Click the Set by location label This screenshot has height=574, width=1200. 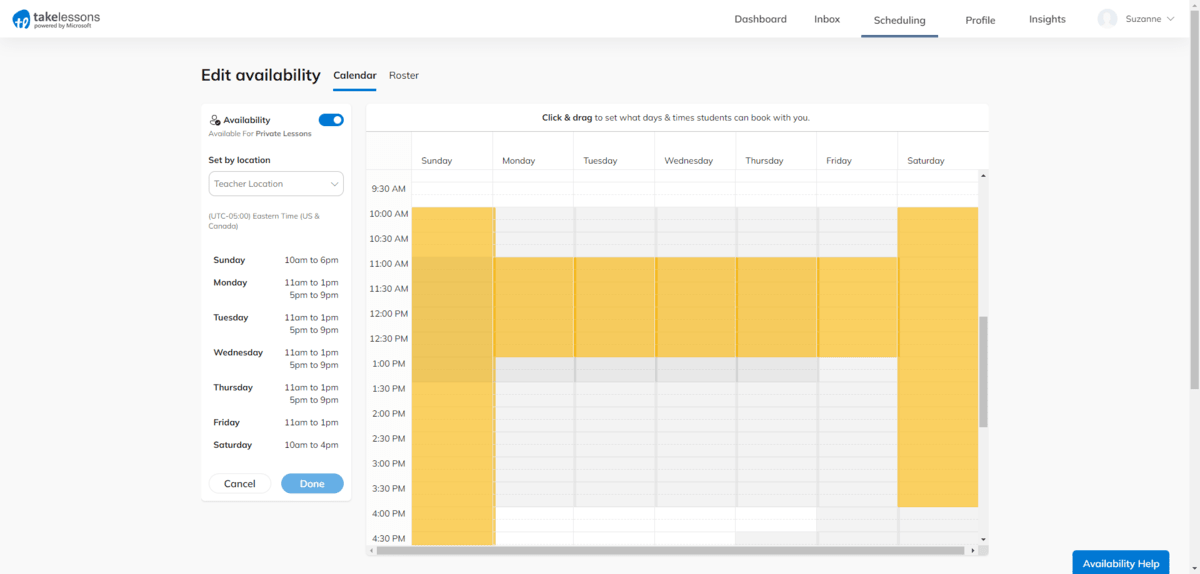point(239,160)
